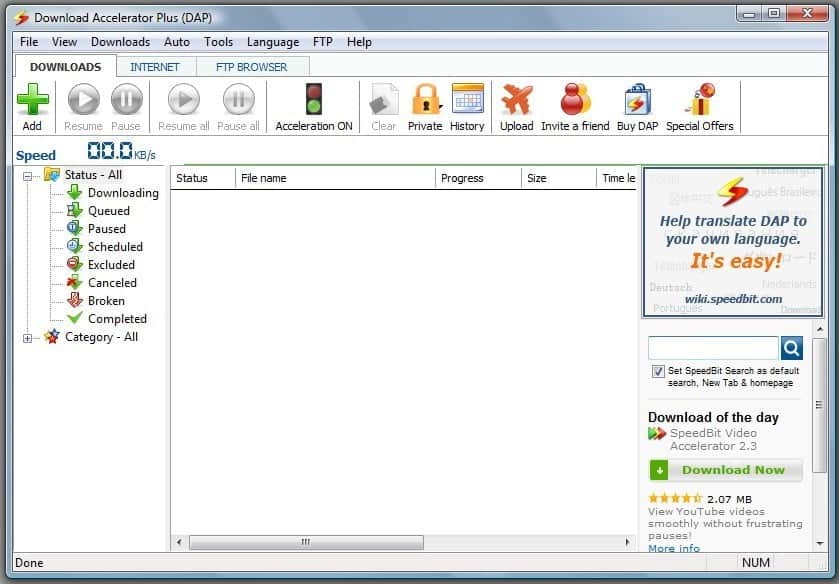The image size is (839, 584).
Task: Open the History calendar icon
Action: point(468,98)
